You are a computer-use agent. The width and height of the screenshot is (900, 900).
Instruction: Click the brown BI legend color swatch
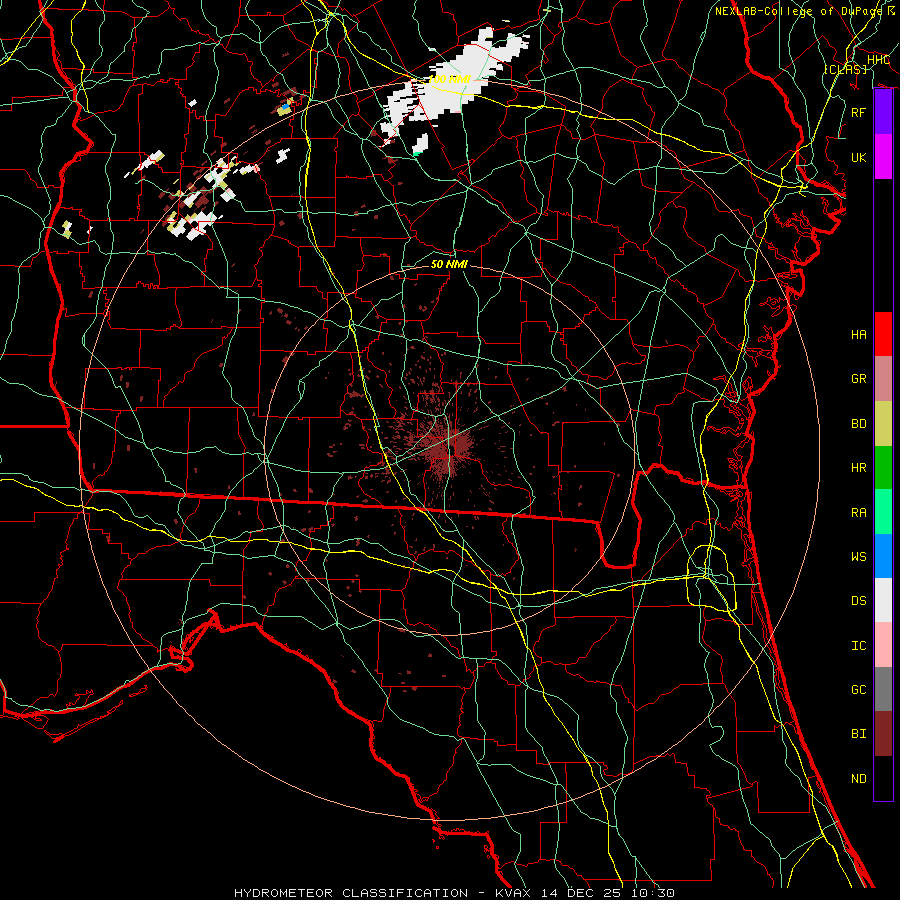(x=883, y=734)
